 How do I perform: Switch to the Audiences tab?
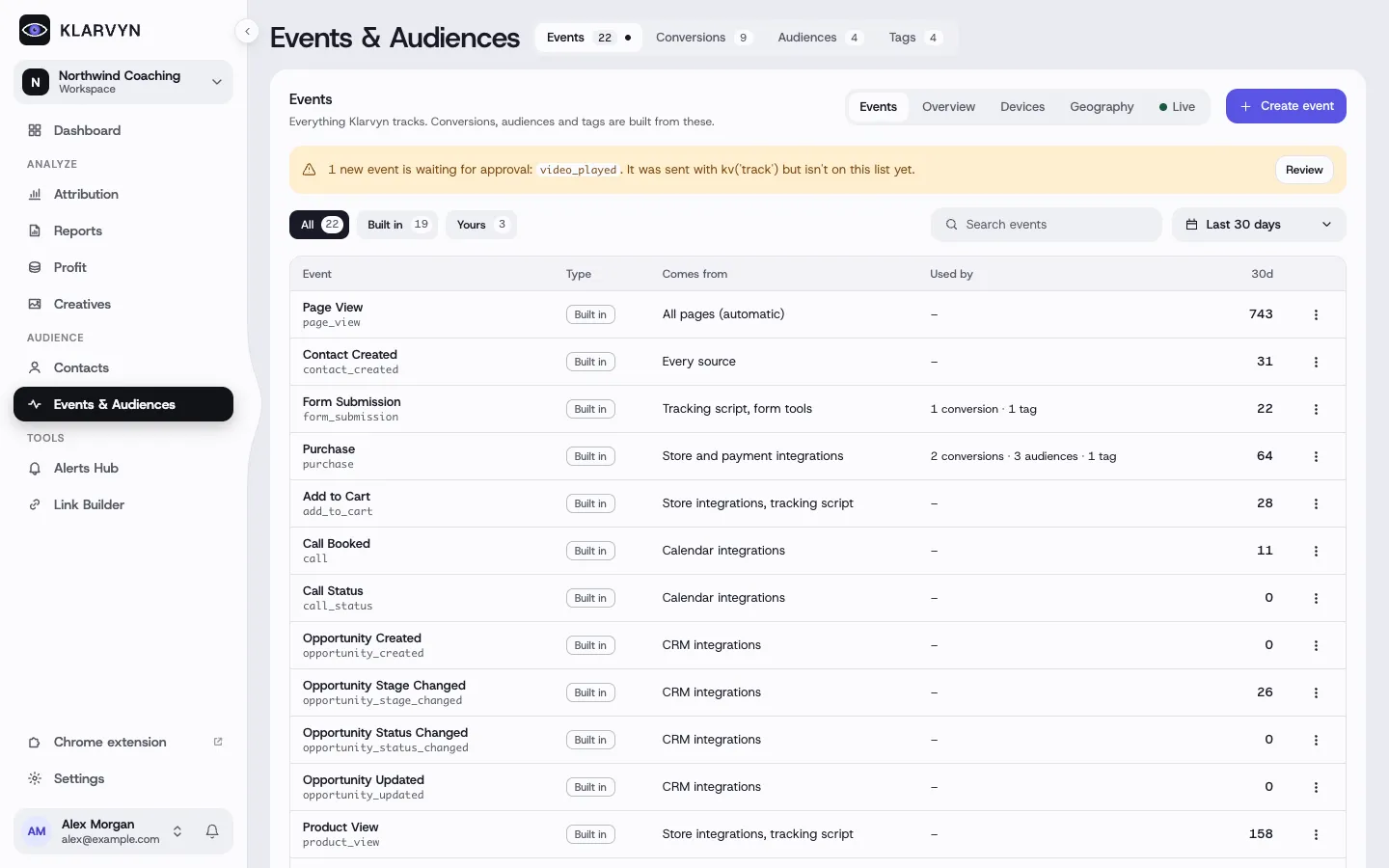click(820, 38)
